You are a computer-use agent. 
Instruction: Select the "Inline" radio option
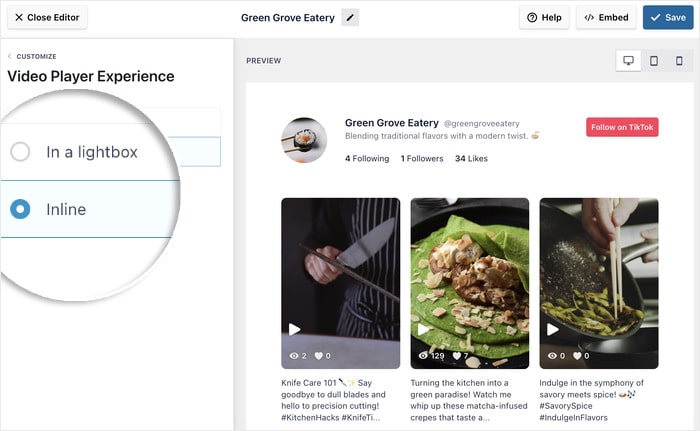pos(20,209)
